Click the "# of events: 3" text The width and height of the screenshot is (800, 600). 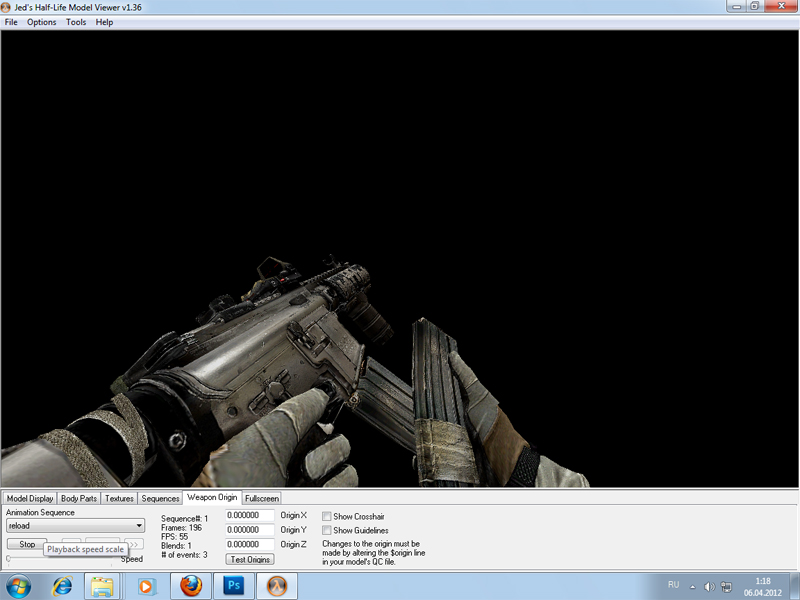[184, 555]
